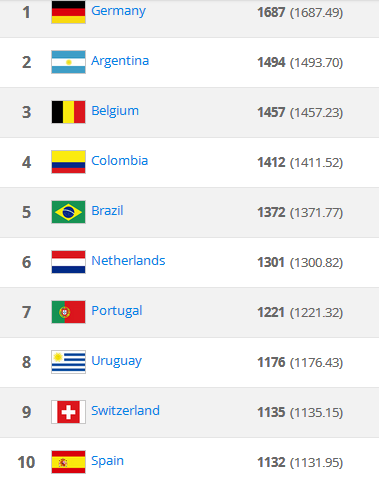Click the Germany flag icon
The image size is (379, 487).
[x=68, y=12]
